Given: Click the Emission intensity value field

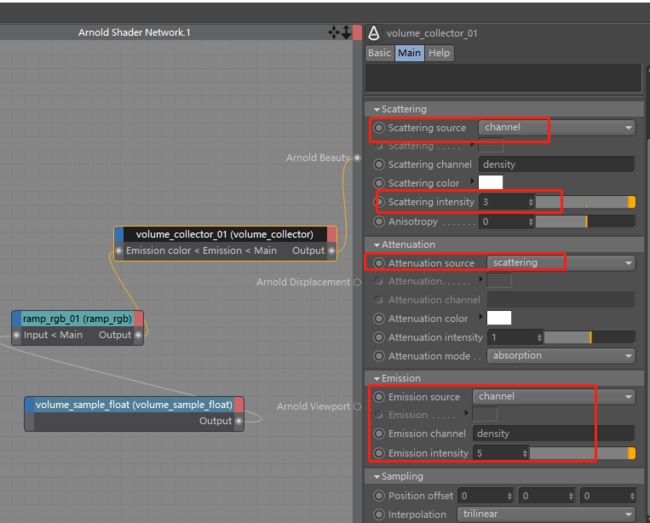Looking at the screenshot, I should [497, 453].
